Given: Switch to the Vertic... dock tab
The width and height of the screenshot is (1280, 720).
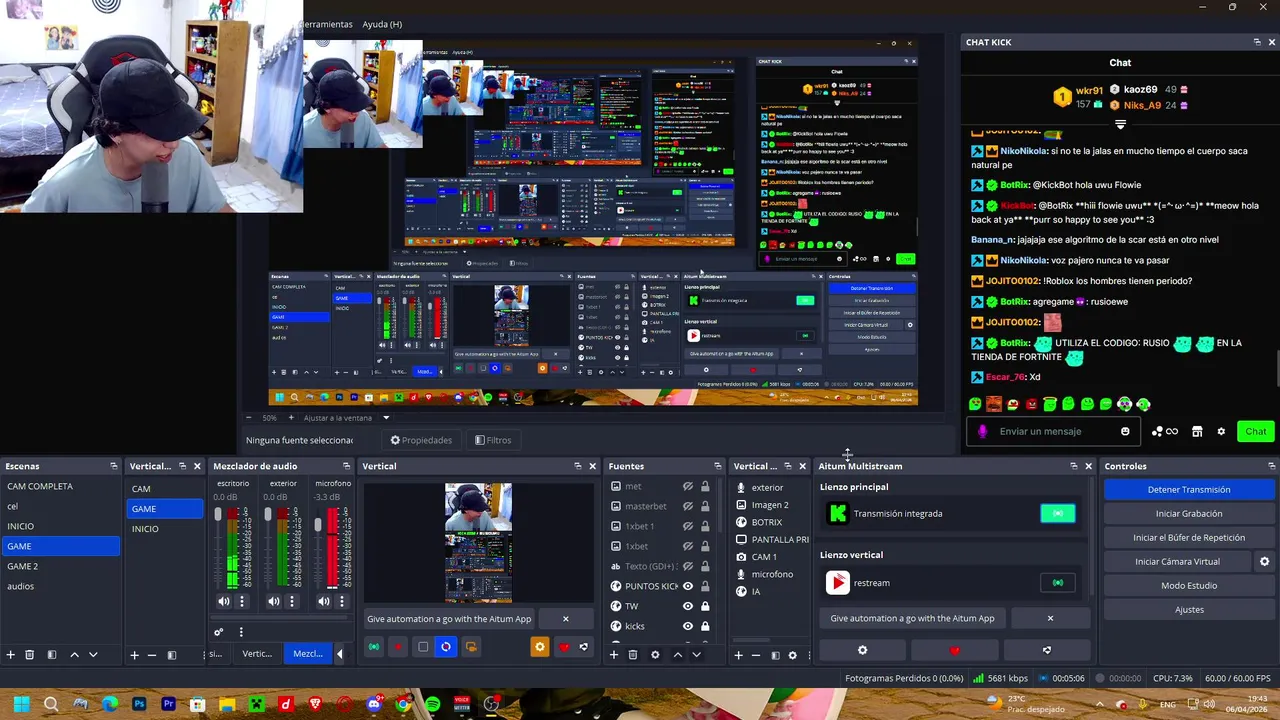Looking at the screenshot, I should pyautogui.click(x=257, y=654).
